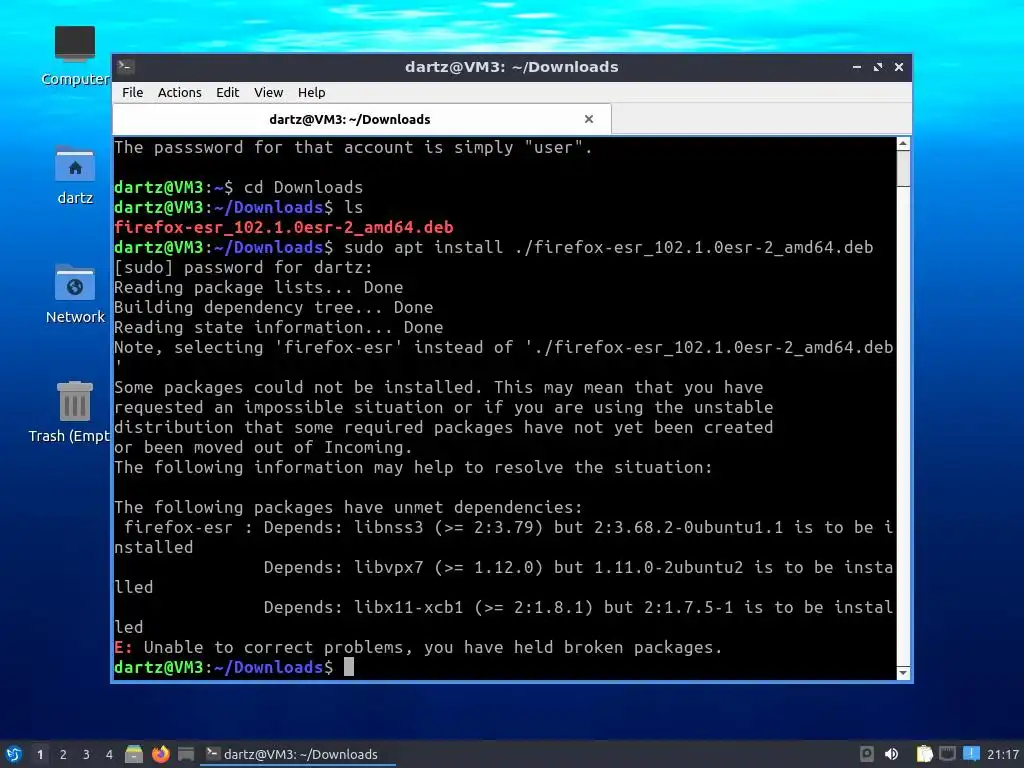
Task: Launch Firefox from the taskbar
Action: click(x=161, y=754)
